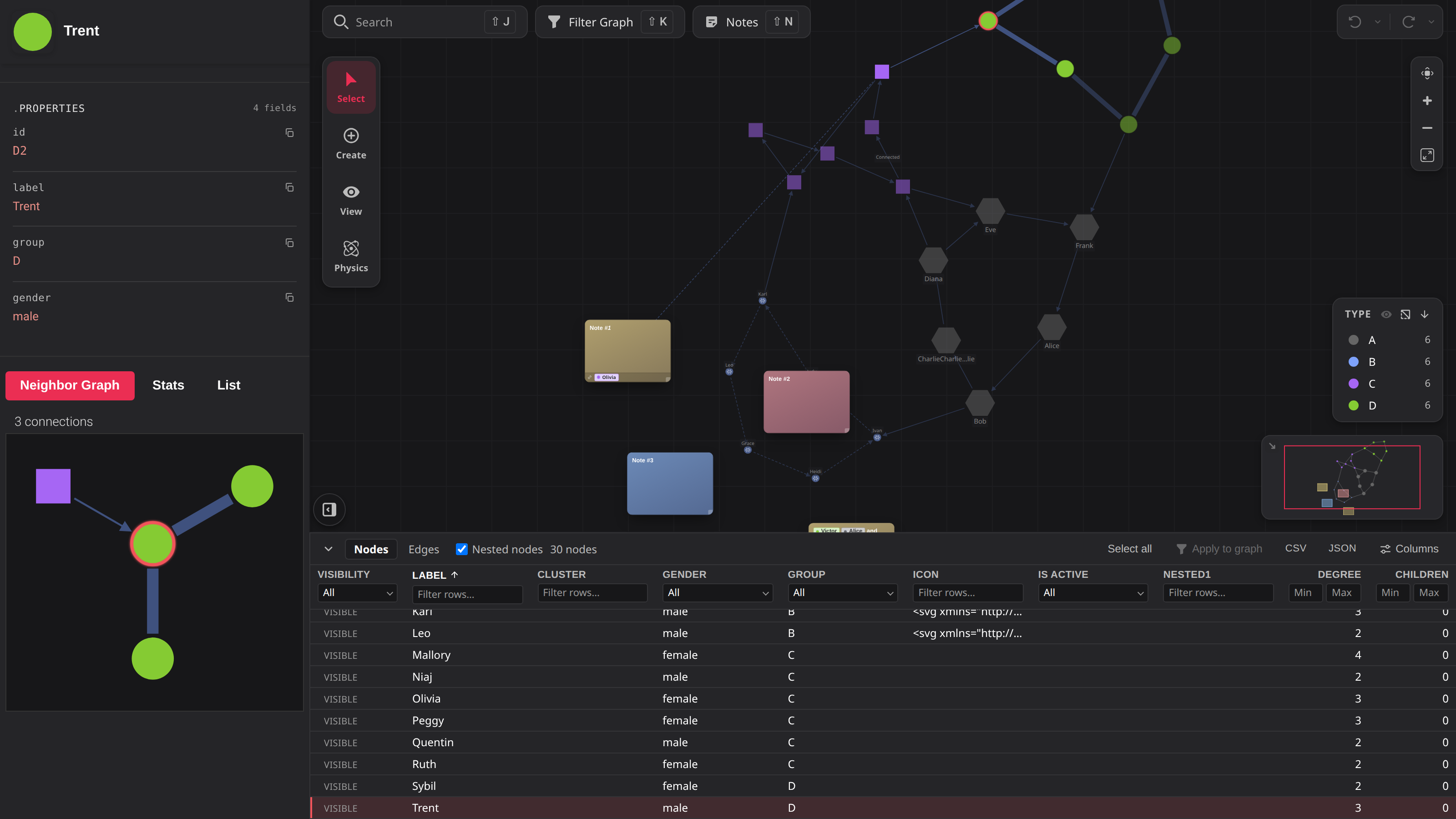Expand the undo history dropdown
The height and width of the screenshot is (819, 1456).
tap(1377, 22)
